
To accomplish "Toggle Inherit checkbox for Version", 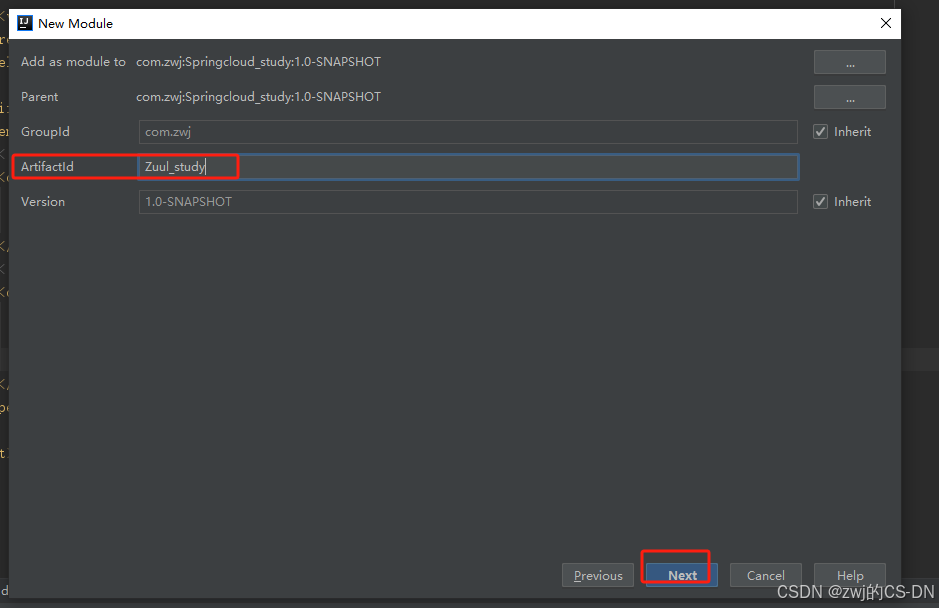I will (820, 202).
